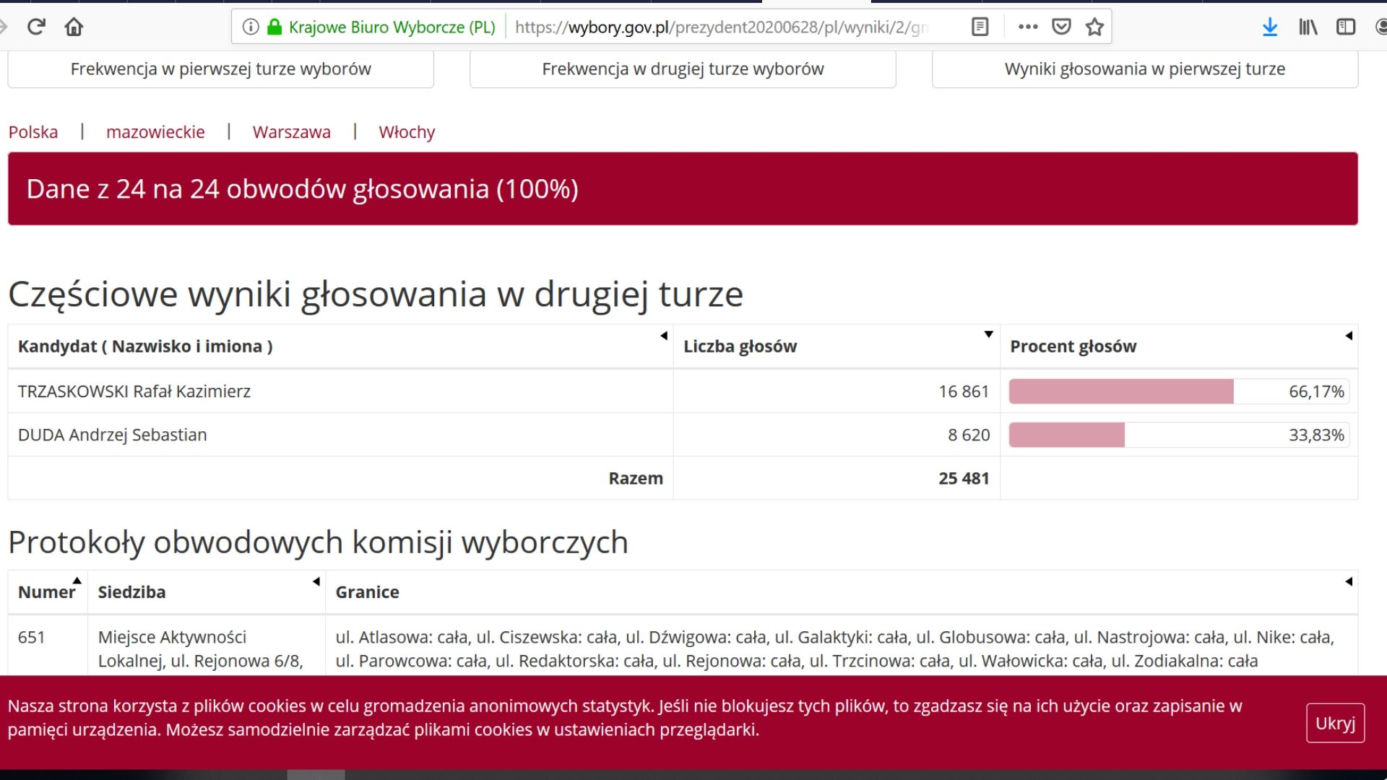1387x780 pixels.
Task: Follow the Polska breadcrumb link
Action: pyautogui.click(x=33, y=132)
